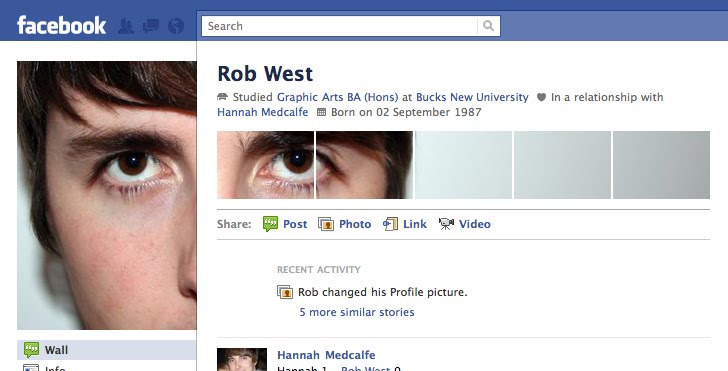Viewport: 728px width, 371px height.
Task: Open Bucks New University link
Action: (472, 97)
